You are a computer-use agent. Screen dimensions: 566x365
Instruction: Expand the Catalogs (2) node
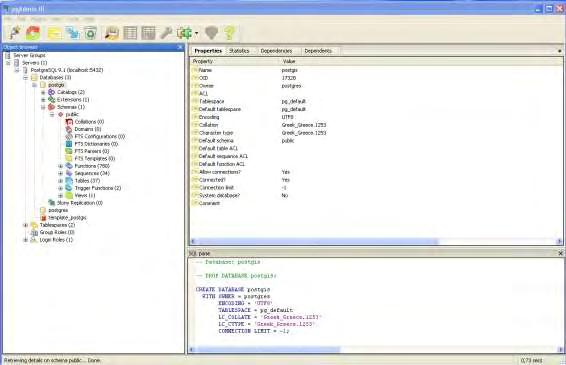pos(43,92)
